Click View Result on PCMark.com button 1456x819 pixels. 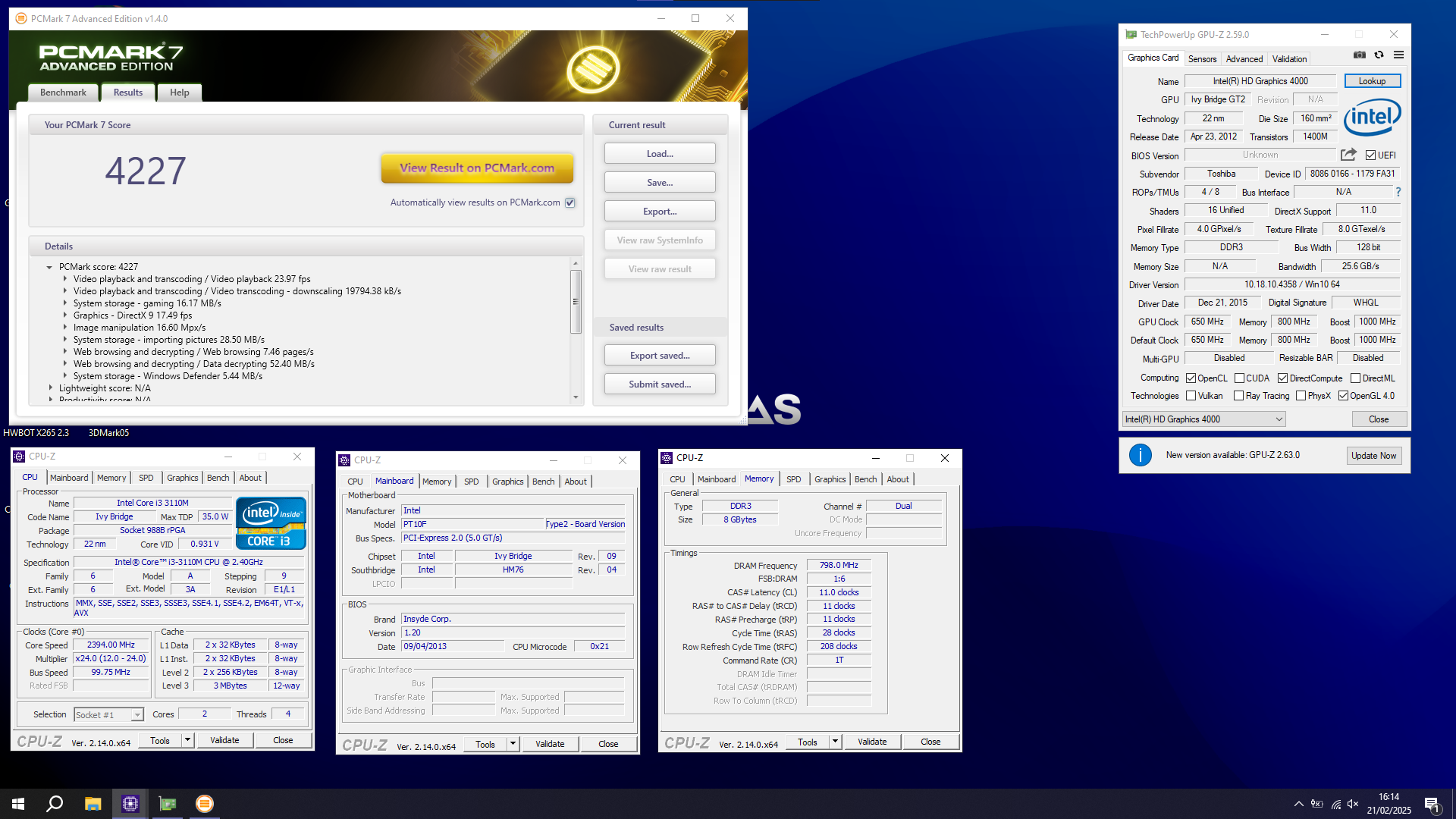pos(477,168)
